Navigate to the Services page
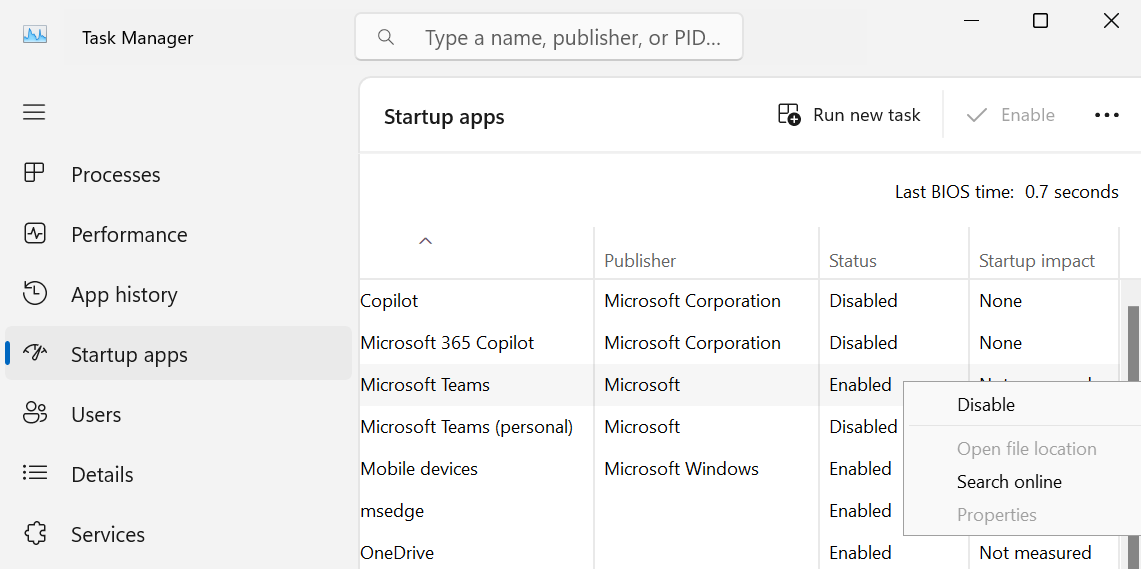 pos(108,534)
